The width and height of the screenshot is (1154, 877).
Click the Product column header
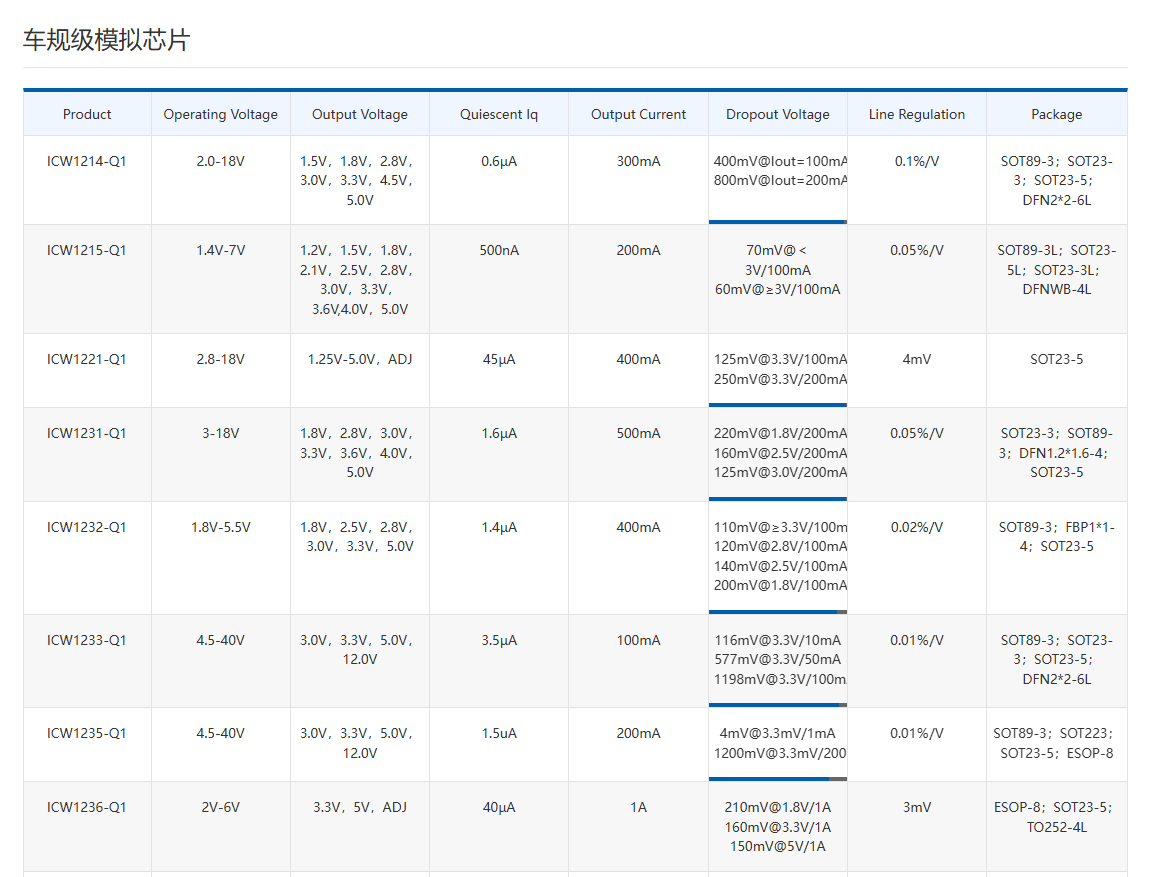click(87, 114)
